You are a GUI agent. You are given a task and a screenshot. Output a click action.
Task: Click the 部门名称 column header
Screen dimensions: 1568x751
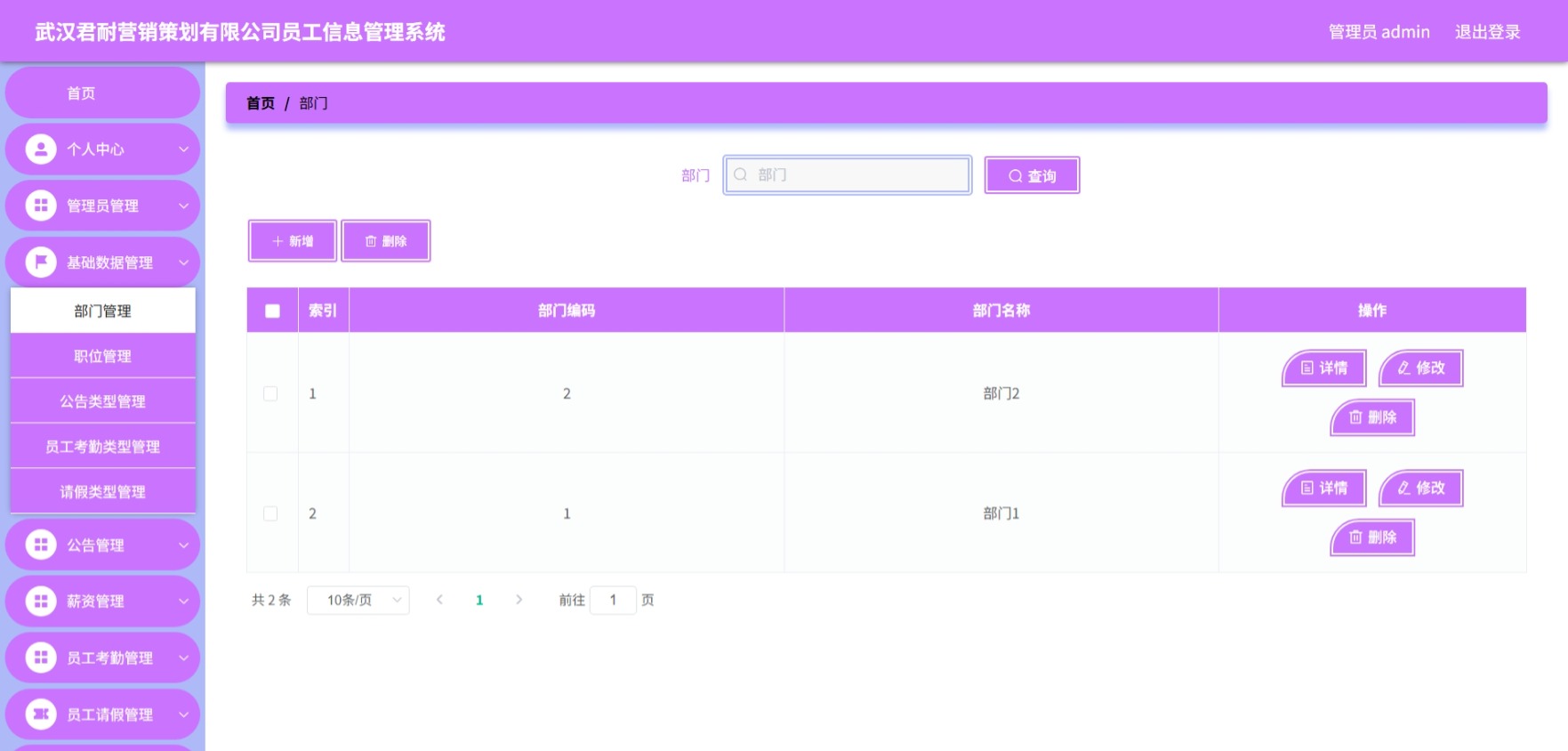[x=1001, y=311]
